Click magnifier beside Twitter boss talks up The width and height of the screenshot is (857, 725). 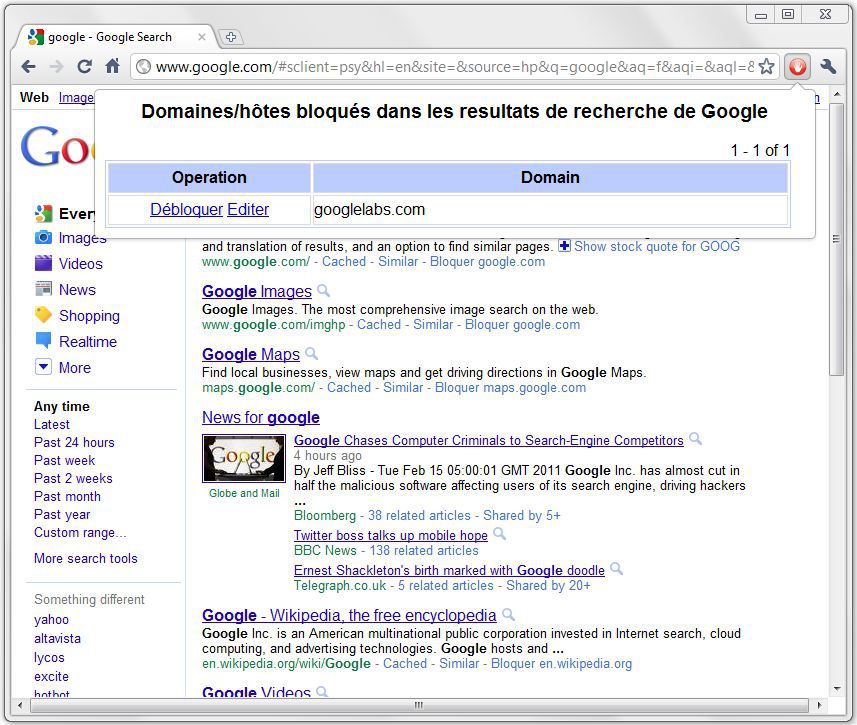[500, 534]
